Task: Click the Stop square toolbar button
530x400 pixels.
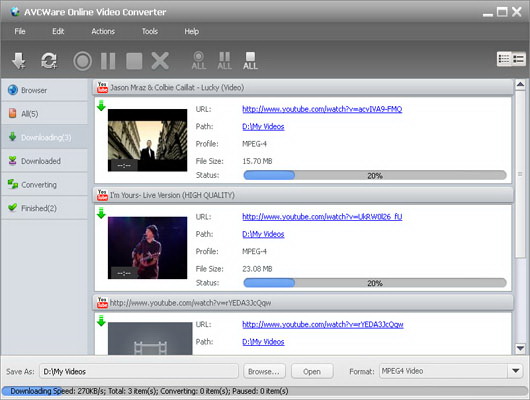Action: pos(134,61)
